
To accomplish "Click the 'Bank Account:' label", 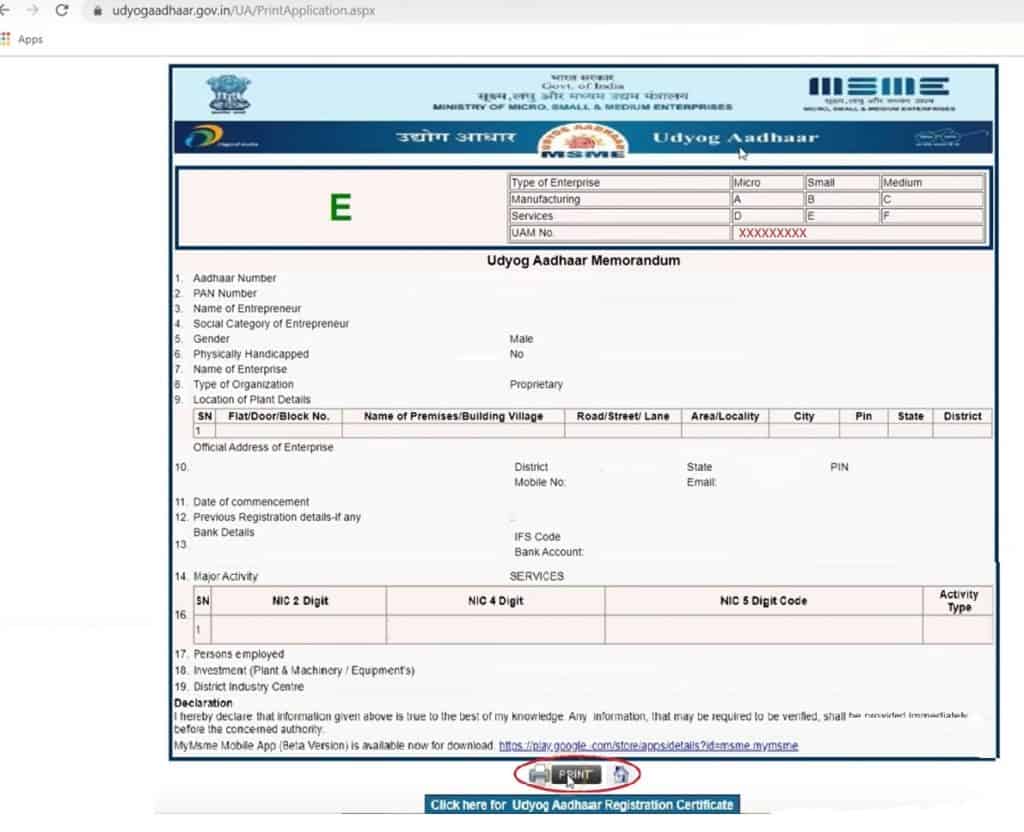I will 549,552.
